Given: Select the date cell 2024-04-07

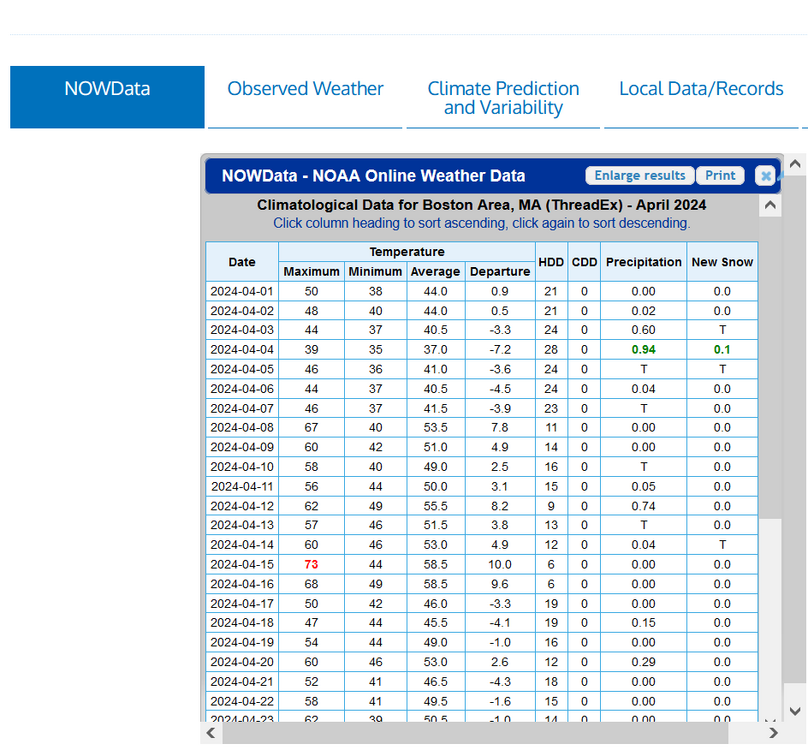Looking at the screenshot, I should click(x=242, y=409).
